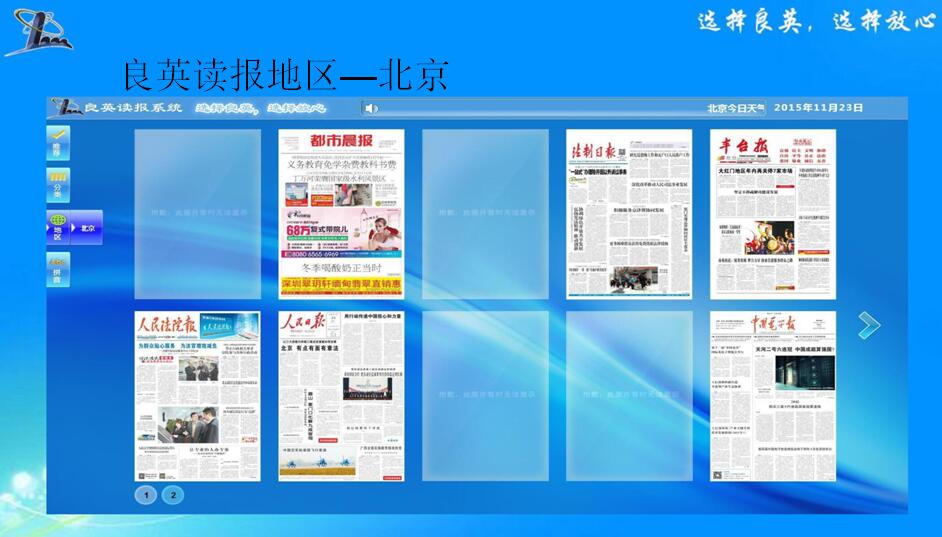
Task: Click the 2015年11月23日 date display
Action: (817, 108)
